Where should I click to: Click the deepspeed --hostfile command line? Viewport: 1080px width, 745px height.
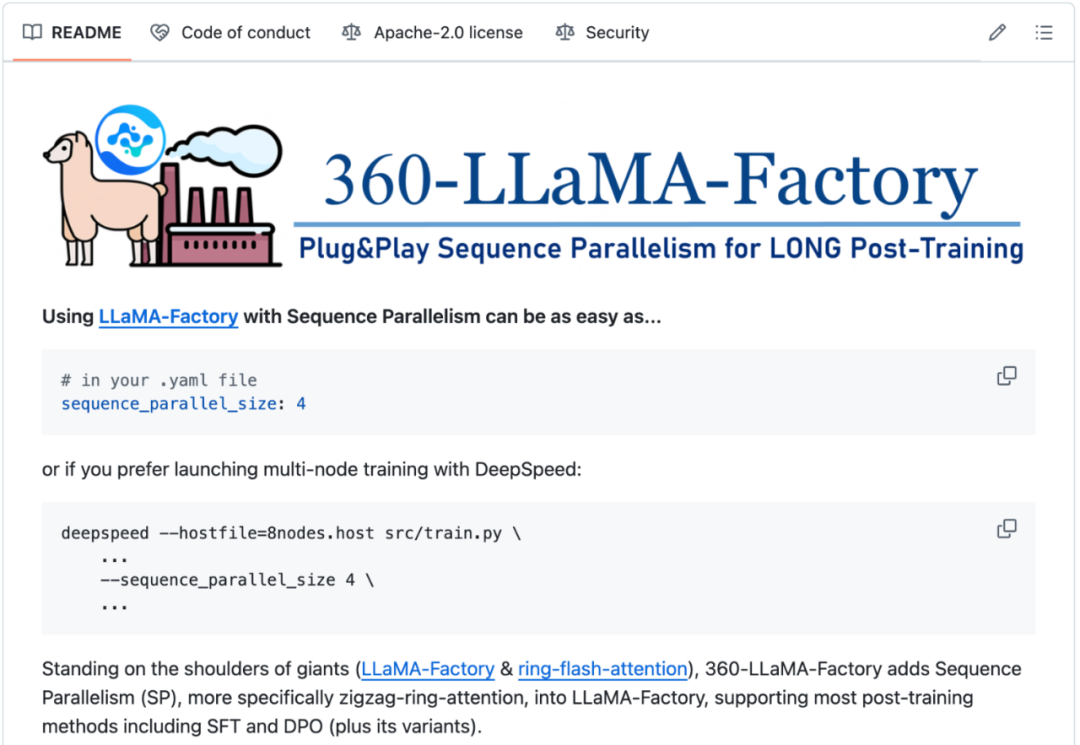tap(290, 533)
